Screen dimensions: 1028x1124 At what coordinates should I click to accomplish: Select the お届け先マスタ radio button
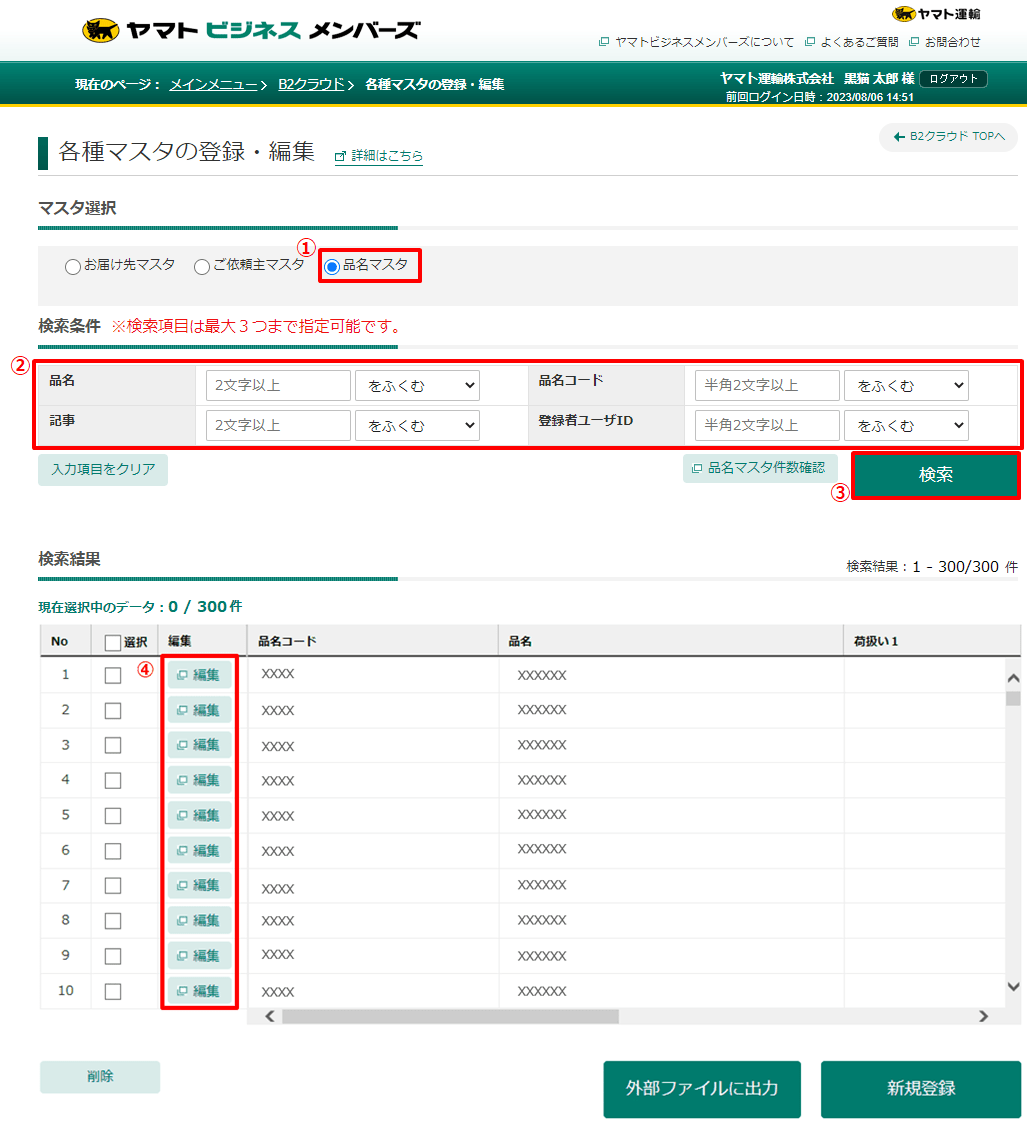coord(72,267)
